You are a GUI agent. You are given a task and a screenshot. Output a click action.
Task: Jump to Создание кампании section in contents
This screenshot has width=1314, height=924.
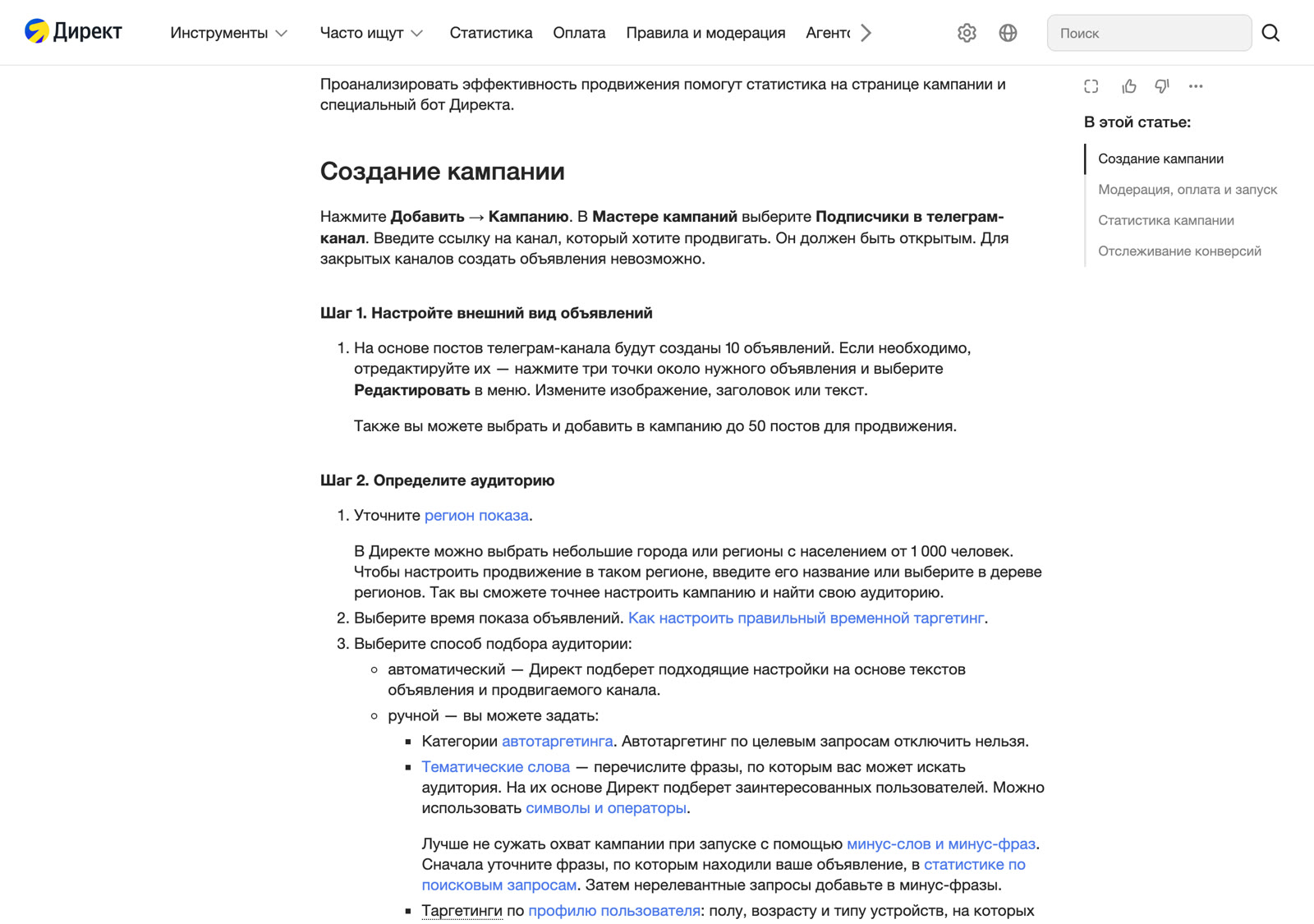click(x=1160, y=159)
